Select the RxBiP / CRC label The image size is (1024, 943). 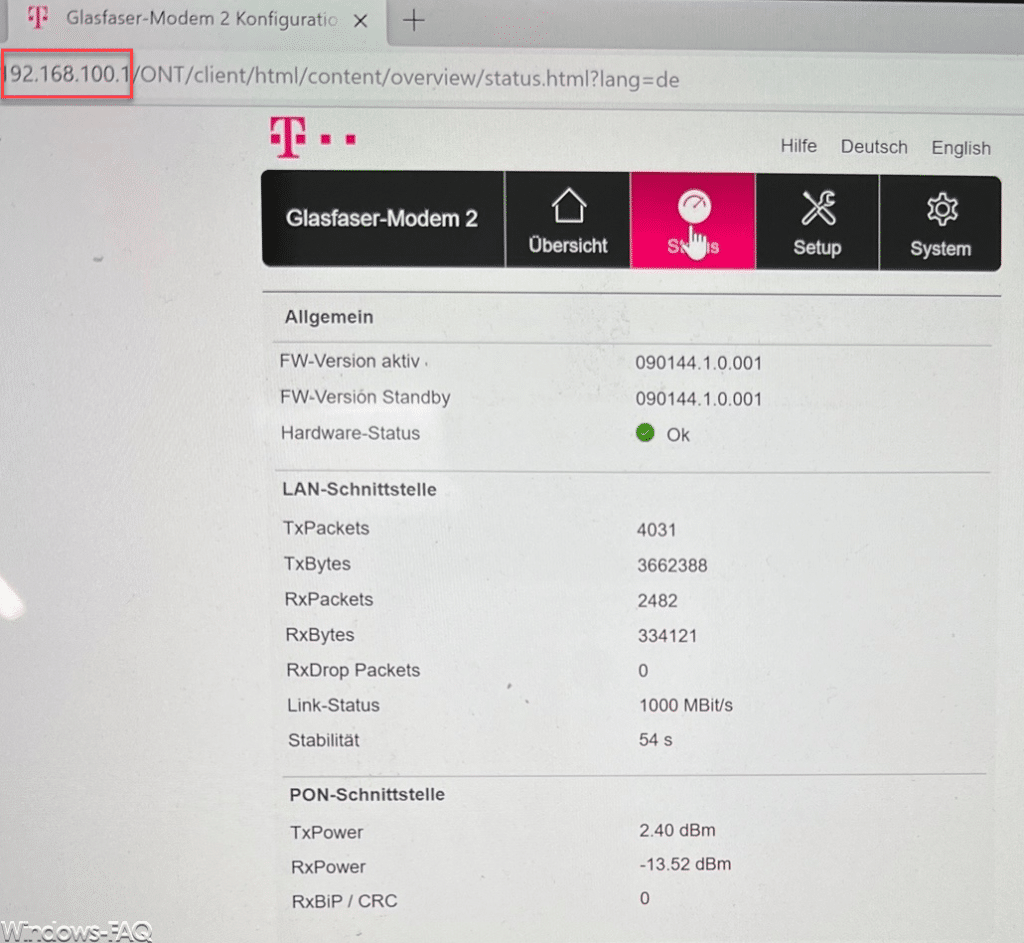pyautogui.click(x=344, y=902)
